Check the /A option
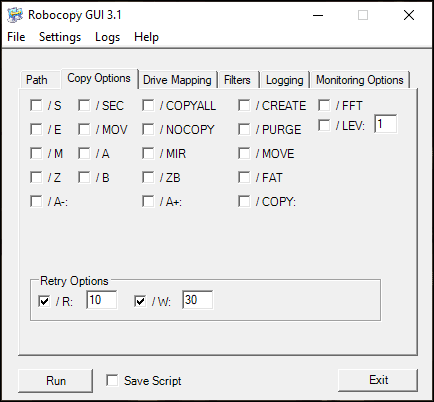The image size is (434, 402). tap(84, 154)
